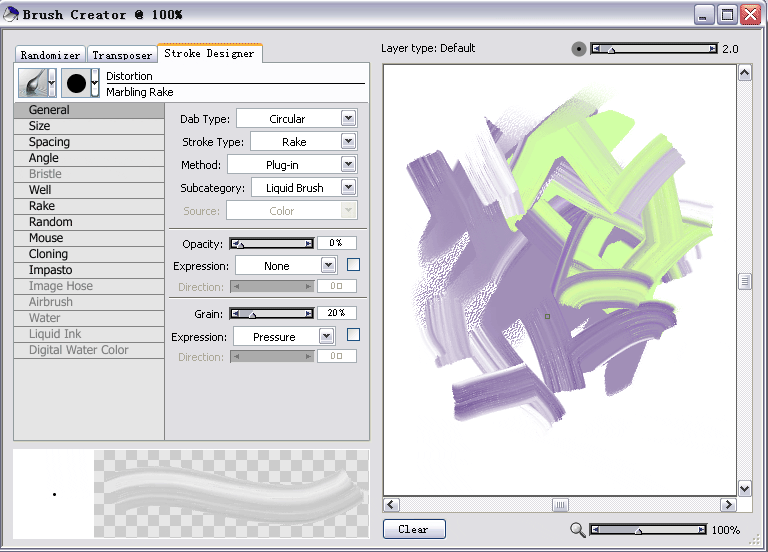Adjust the zoom level slider

coord(648,530)
